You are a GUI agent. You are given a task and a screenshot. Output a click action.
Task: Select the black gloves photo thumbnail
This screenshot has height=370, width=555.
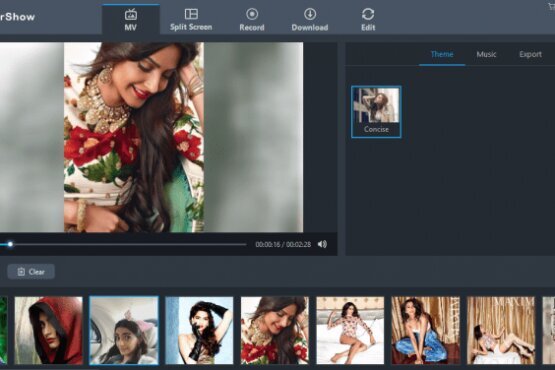199,330
